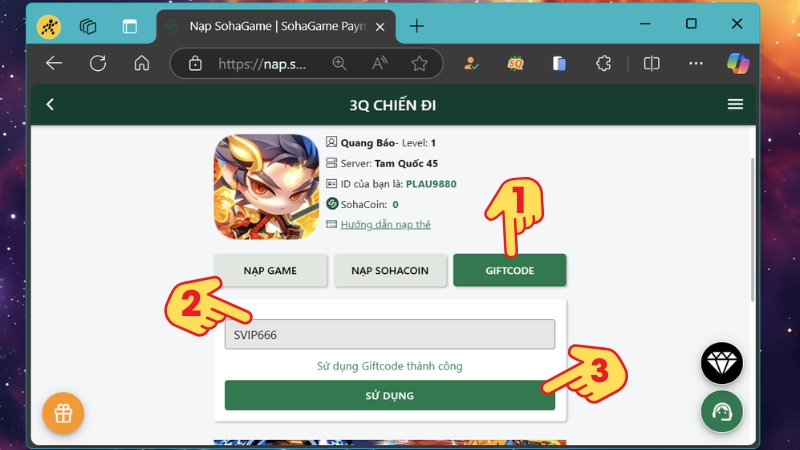This screenshot has width=800, height=450.
Task: Go back with the browser back arrow
Action: tap(54, 63)
